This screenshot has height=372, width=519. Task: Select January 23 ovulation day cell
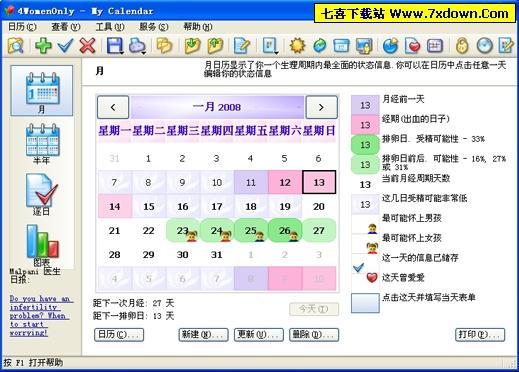tap(183, 230)
